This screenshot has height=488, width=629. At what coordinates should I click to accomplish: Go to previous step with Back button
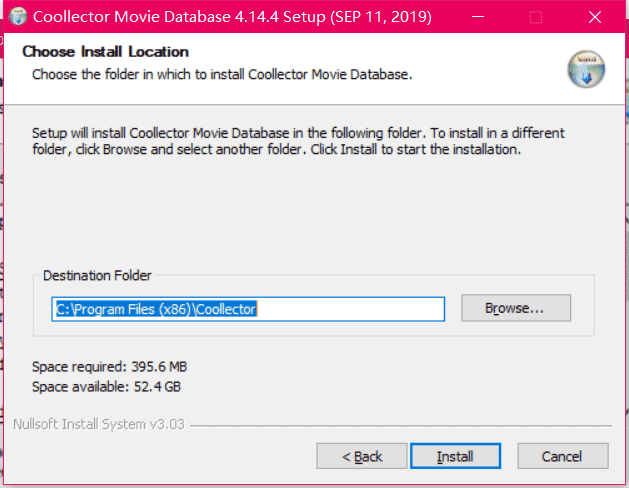361,456
